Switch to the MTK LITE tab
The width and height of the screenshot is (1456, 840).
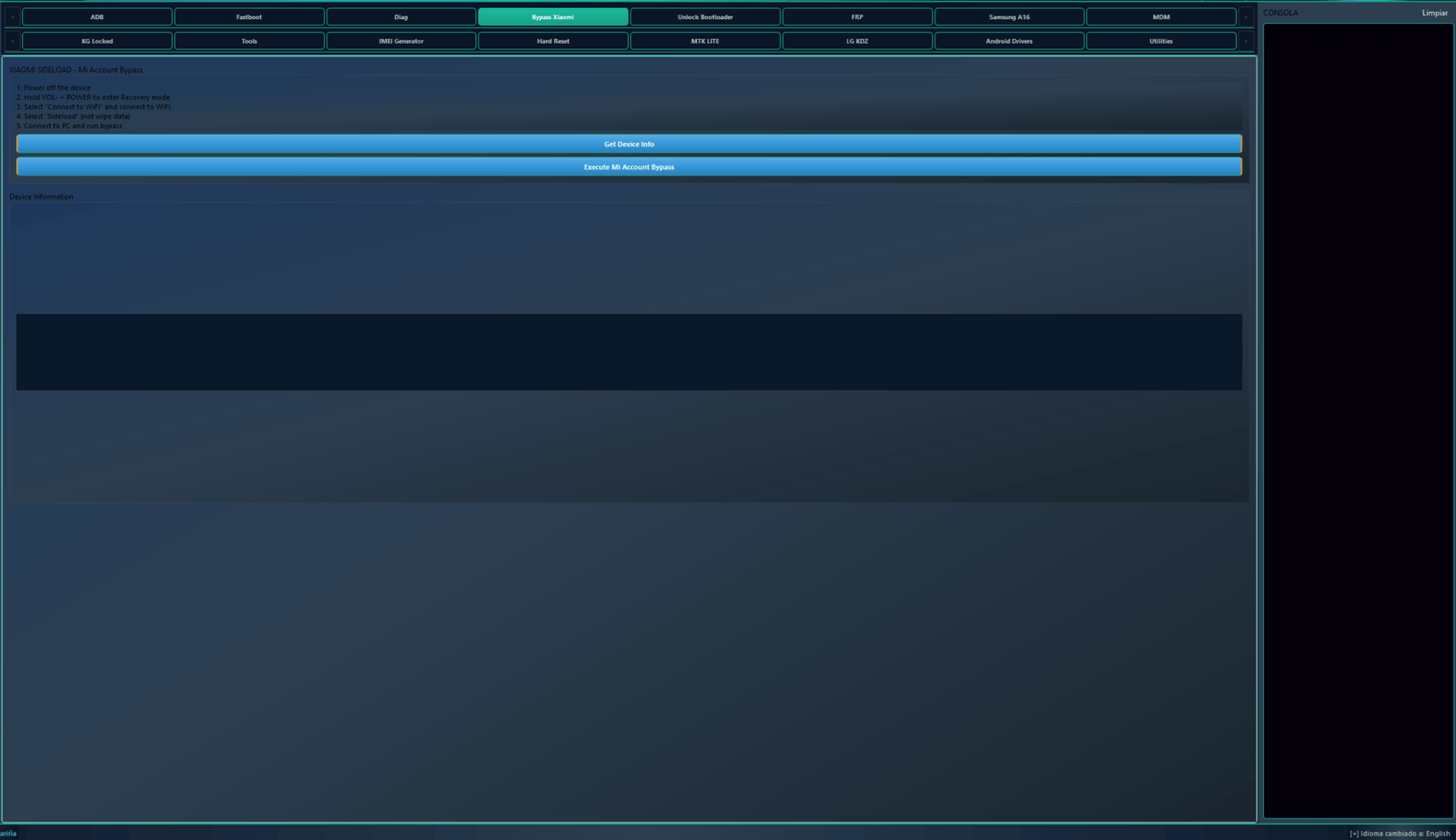704,41
